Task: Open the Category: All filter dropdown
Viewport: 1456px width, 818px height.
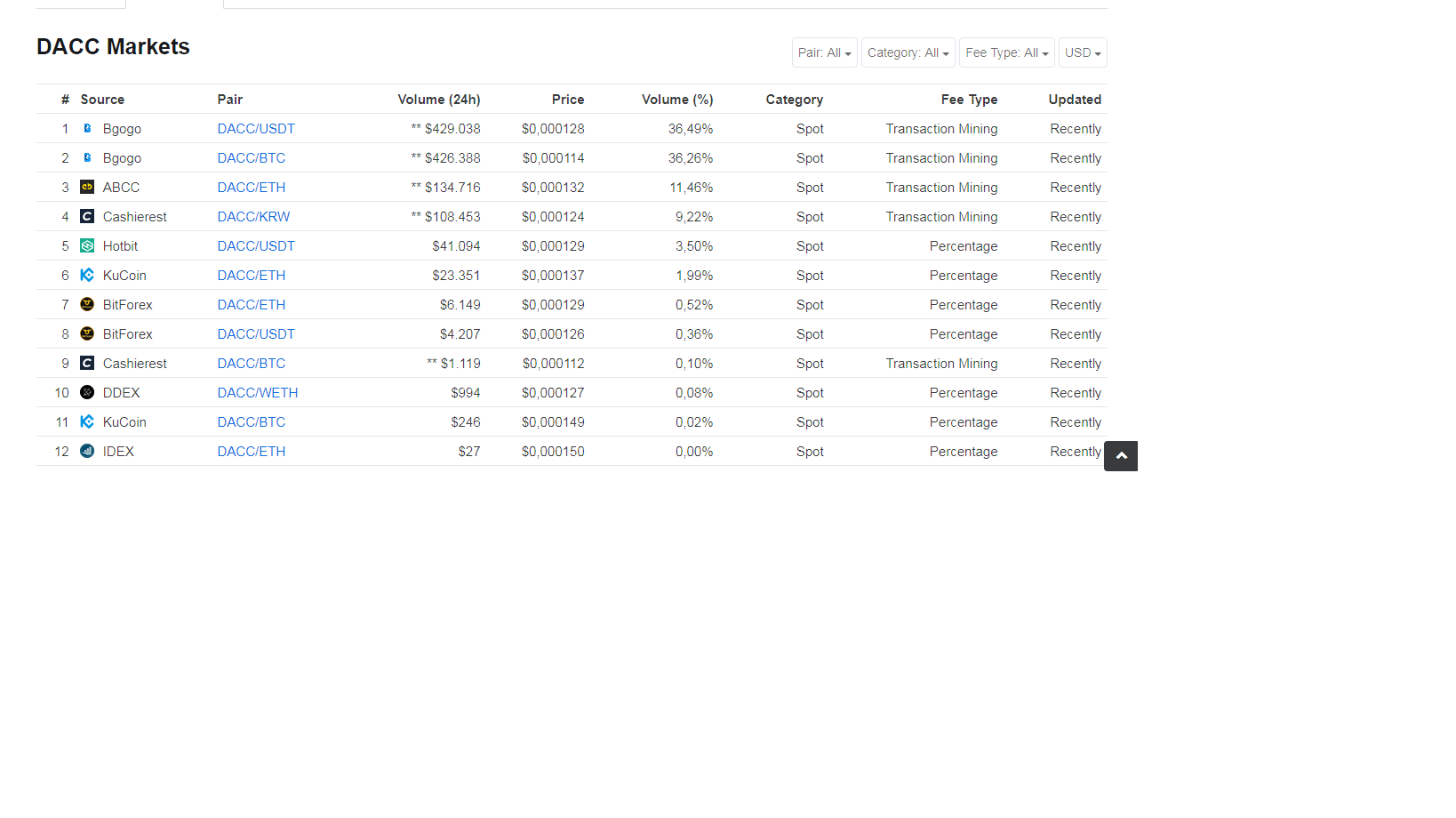Action: pos(908,52)
